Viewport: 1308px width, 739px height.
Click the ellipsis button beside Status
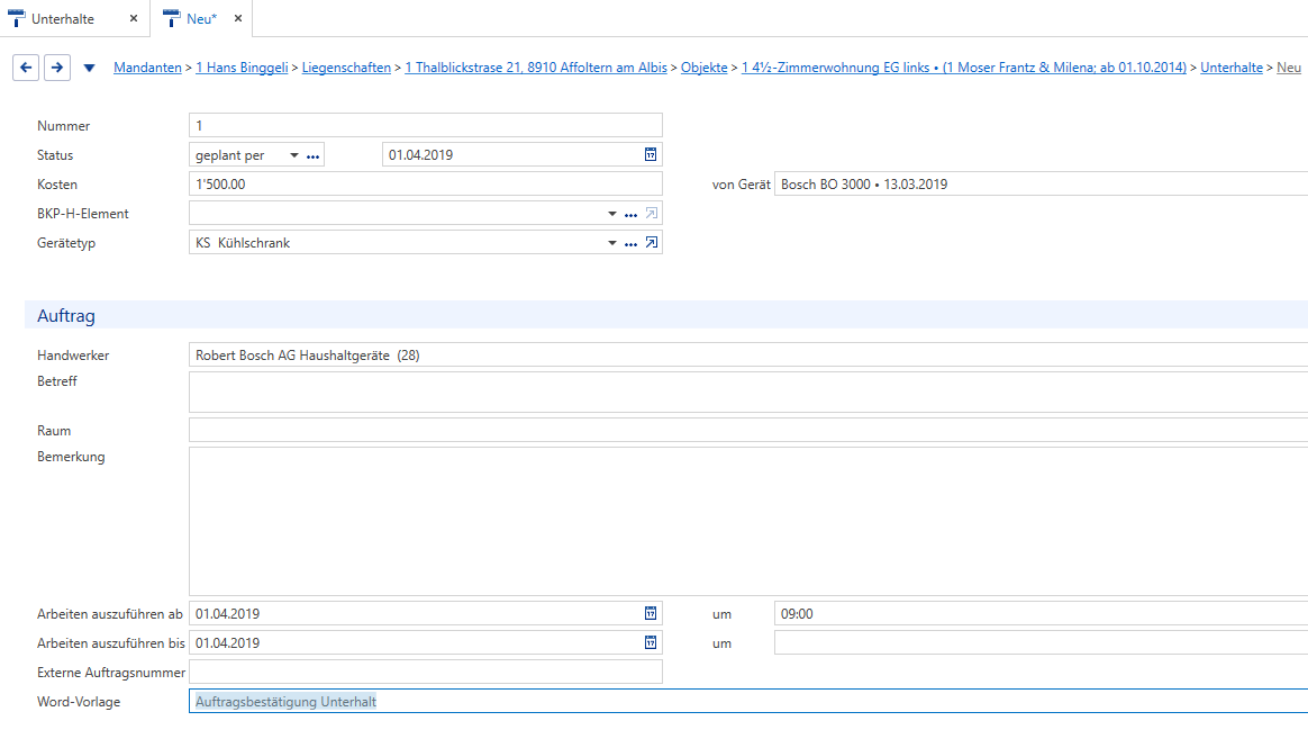312,155
